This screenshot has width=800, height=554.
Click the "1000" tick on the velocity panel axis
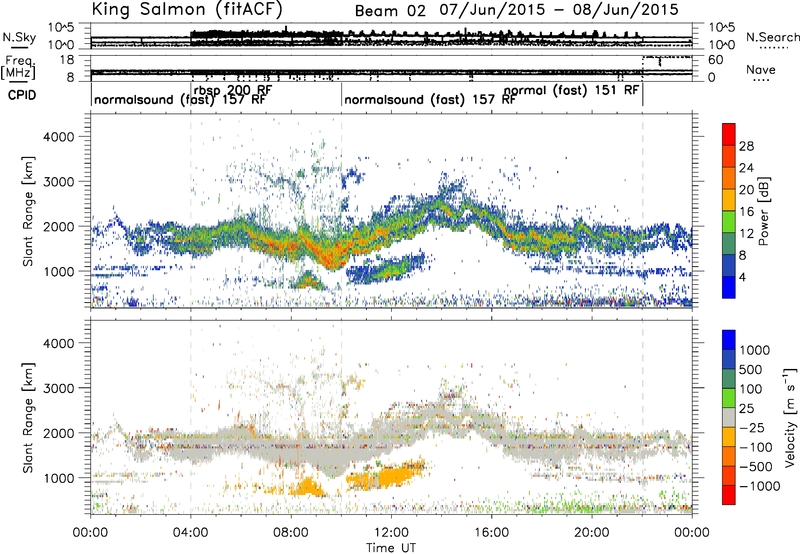[59, 478]
